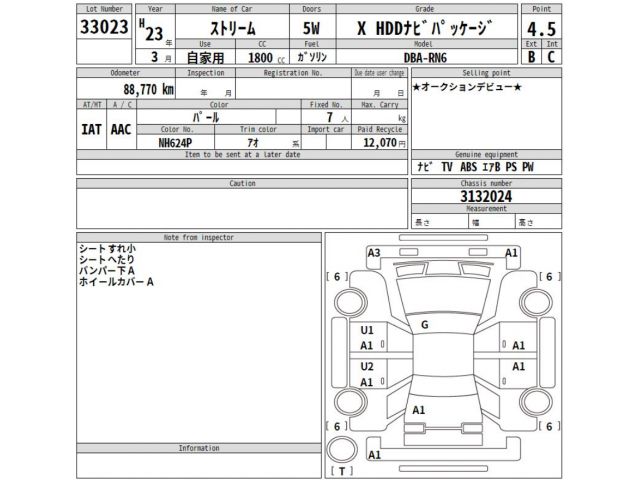Click the A3 damage mark on the car diagram
This screenshot has height=480, width=640.
pos(374,253)
